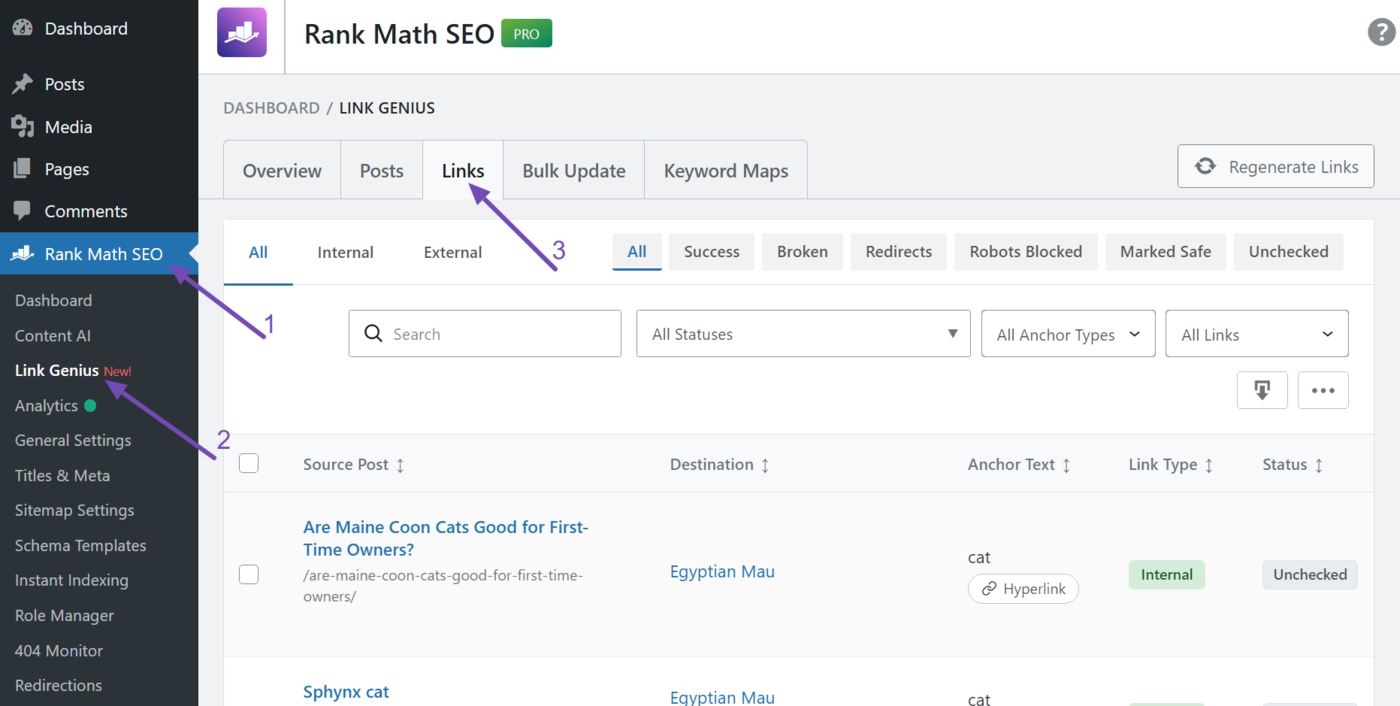The image size is (1400, 706).
Task: Open the Bulk Update tab
Action: pos(574,170)
